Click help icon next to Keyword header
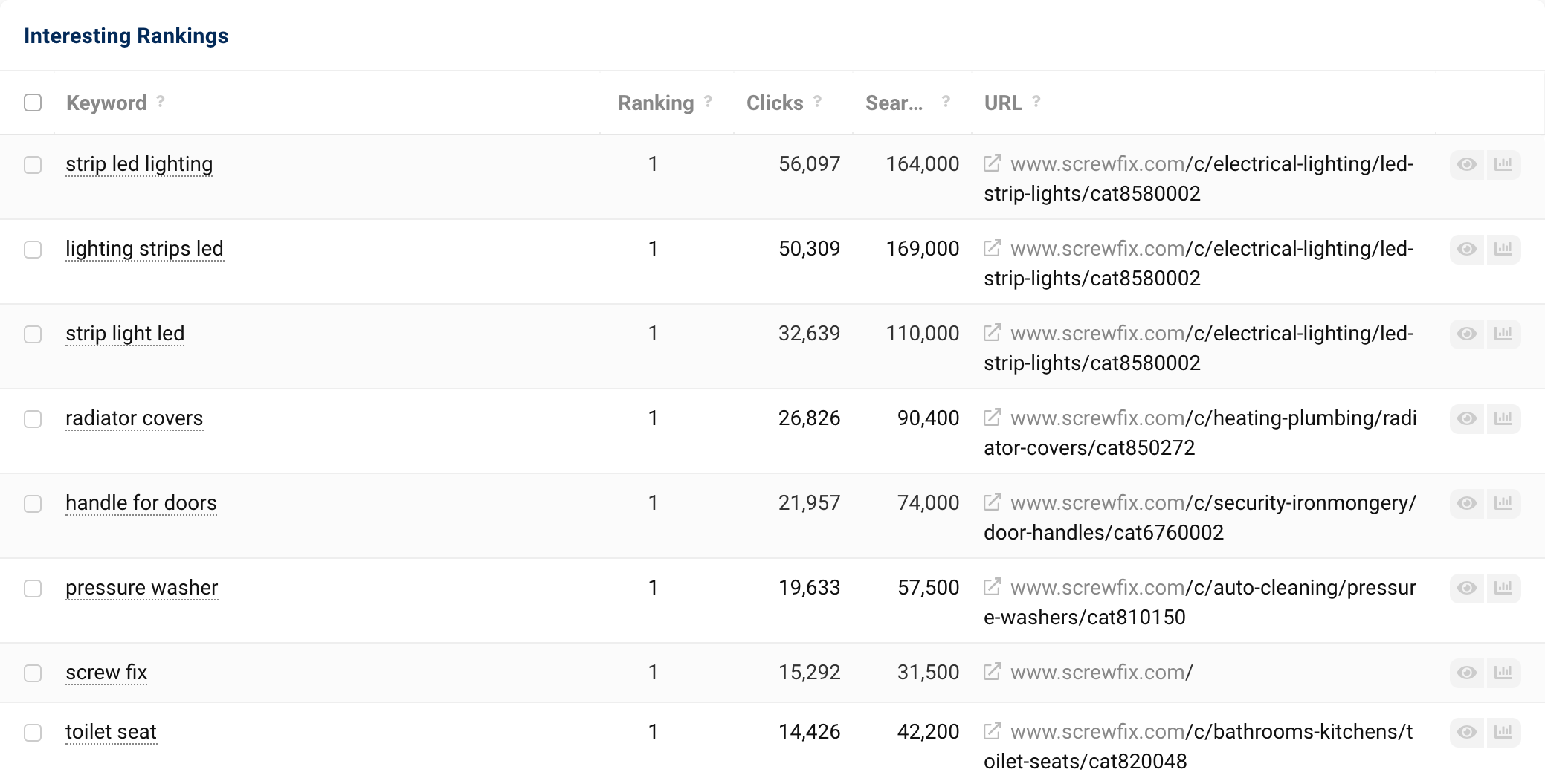This screenshot has width=1545, height=784. (x=161, y=101)
